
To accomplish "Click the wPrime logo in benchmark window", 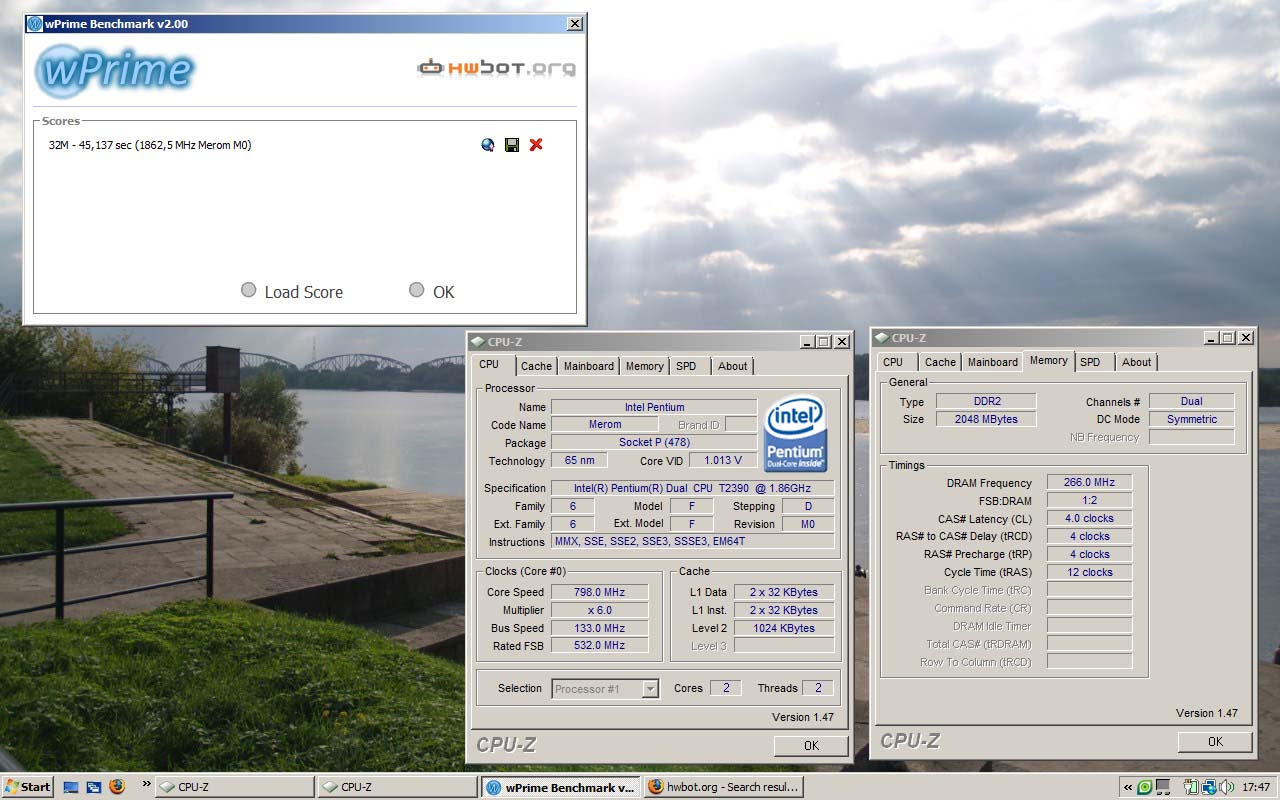I will [x=114, y=70].
